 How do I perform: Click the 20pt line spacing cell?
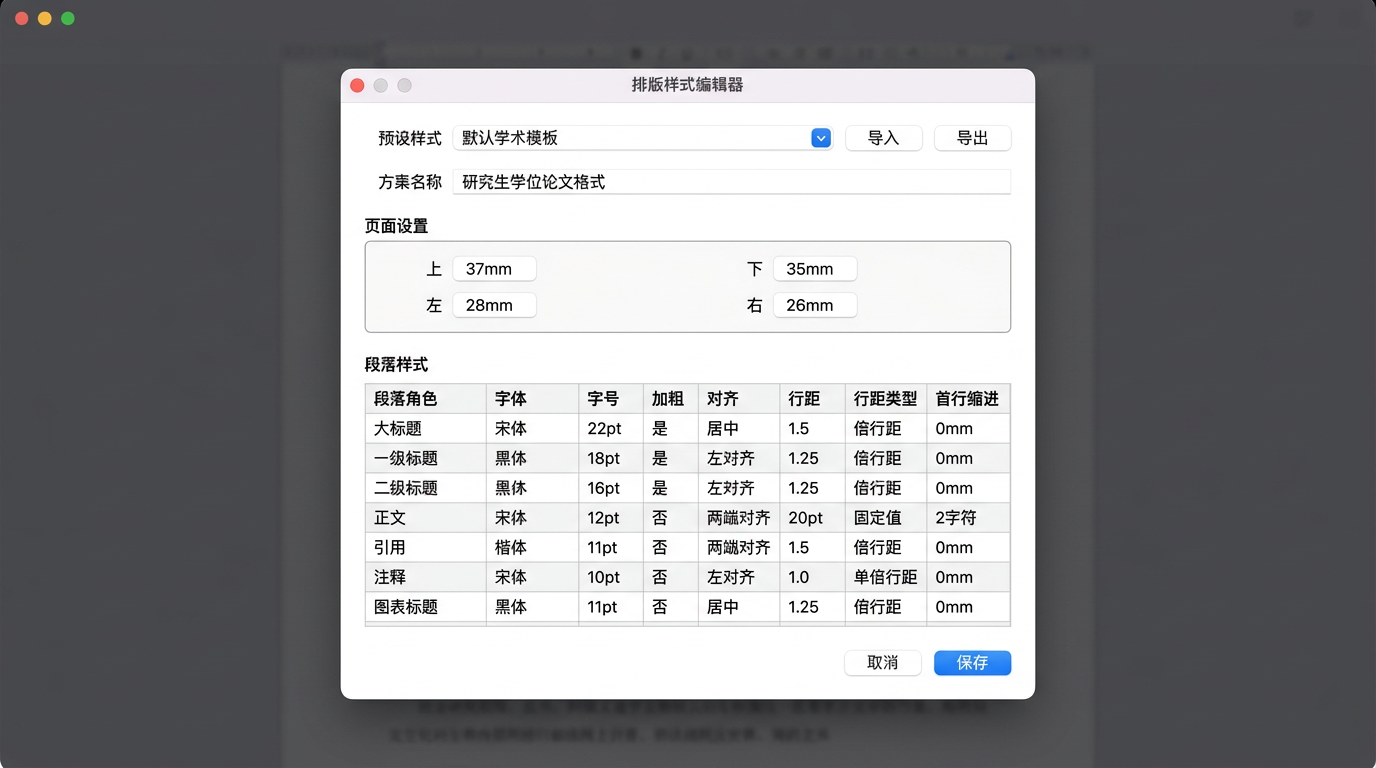812,518
